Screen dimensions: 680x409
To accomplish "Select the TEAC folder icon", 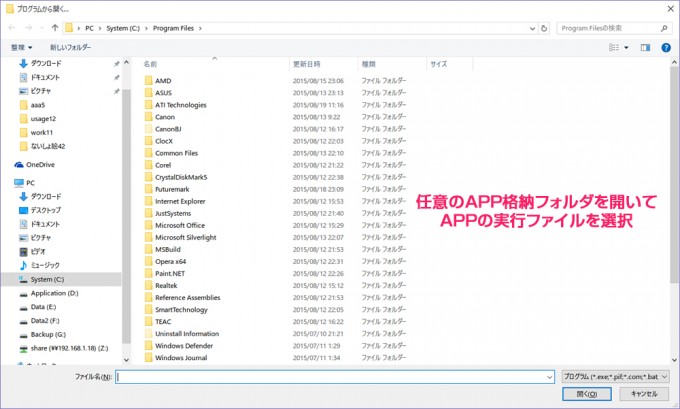I will 148,321.
